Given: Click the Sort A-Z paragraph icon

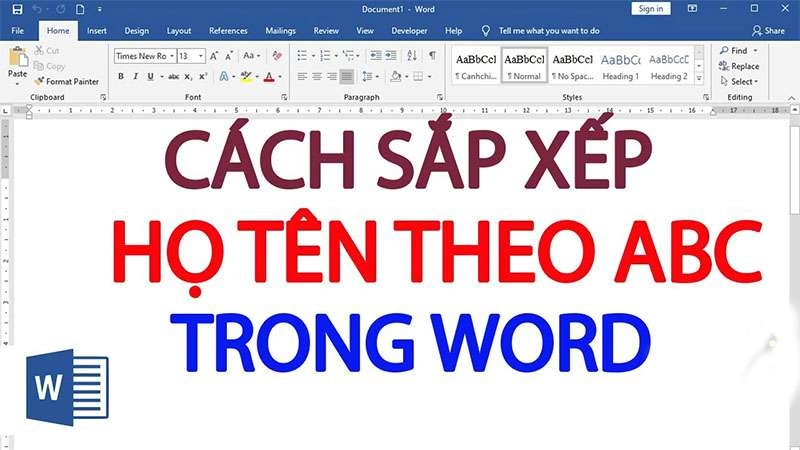Looking at the screenshot, I should point(412,56).
